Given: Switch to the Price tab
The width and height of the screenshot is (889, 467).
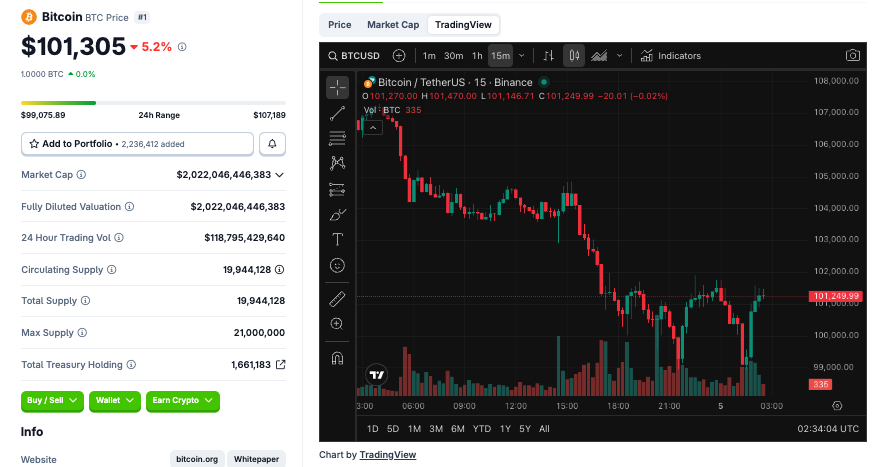Looking at the screenshot, I should [x=340, y=24].
